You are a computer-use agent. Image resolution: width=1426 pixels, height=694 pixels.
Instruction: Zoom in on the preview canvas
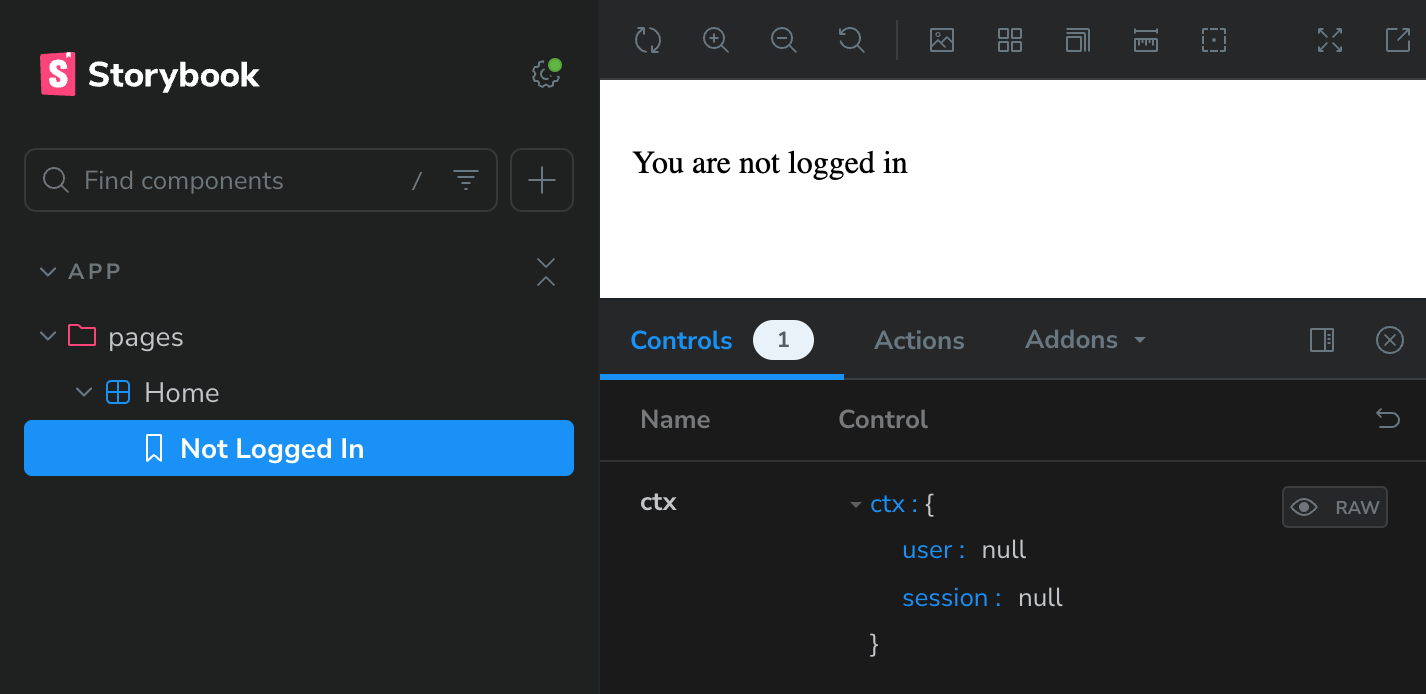[716, 40]
